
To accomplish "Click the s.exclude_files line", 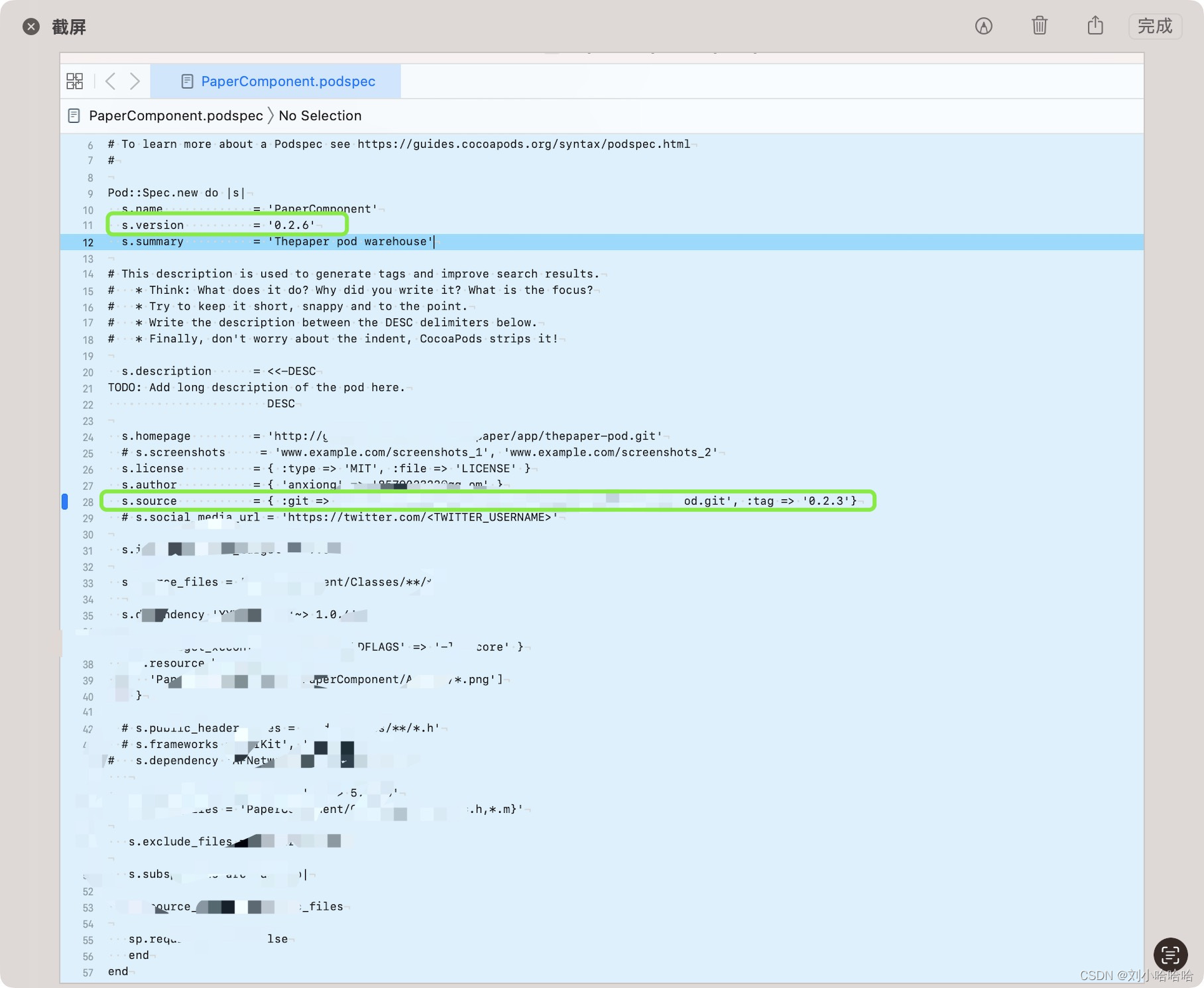I will [x=235, y=841].
